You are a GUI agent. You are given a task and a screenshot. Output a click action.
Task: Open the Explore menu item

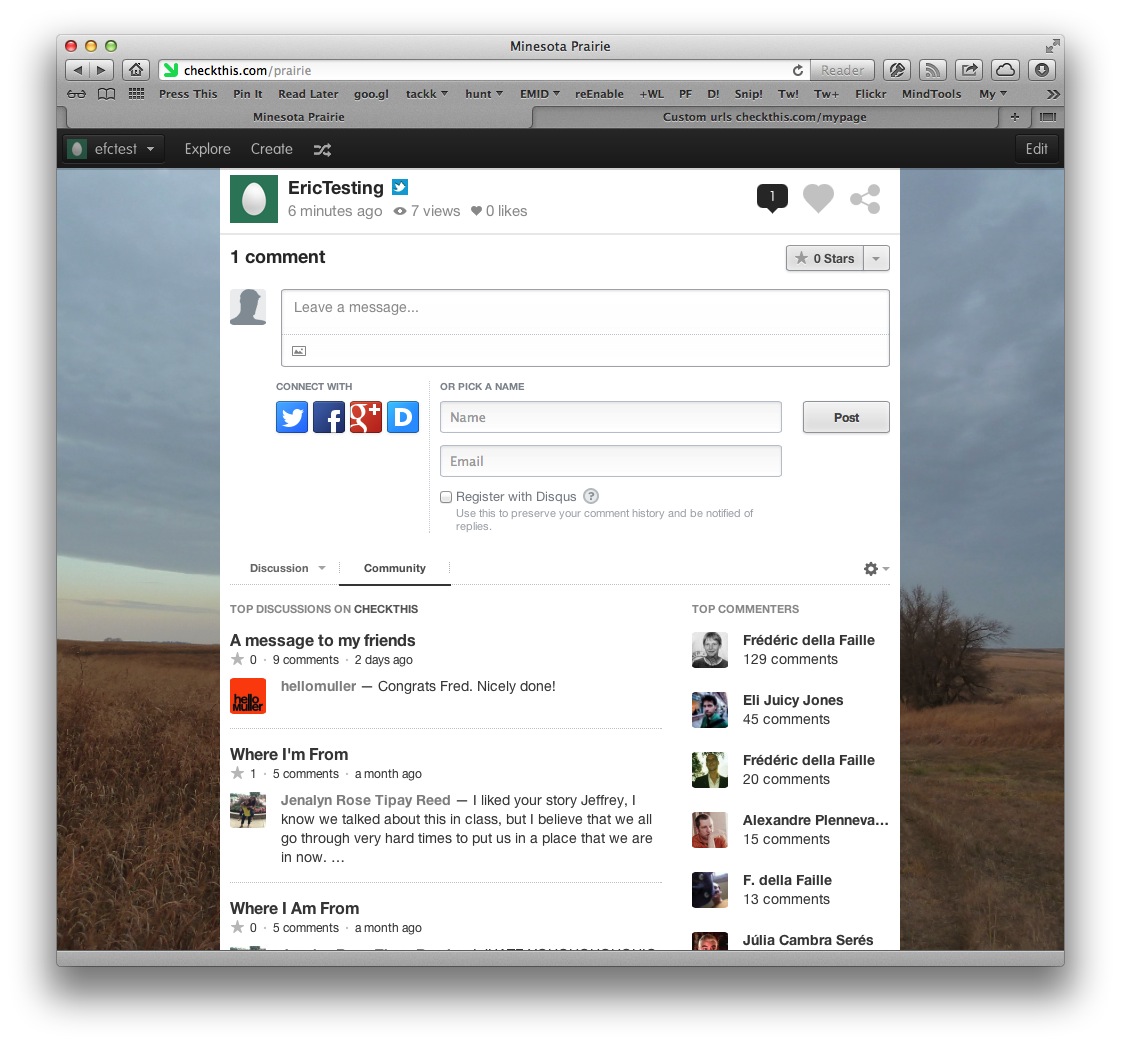coord(207,149)
